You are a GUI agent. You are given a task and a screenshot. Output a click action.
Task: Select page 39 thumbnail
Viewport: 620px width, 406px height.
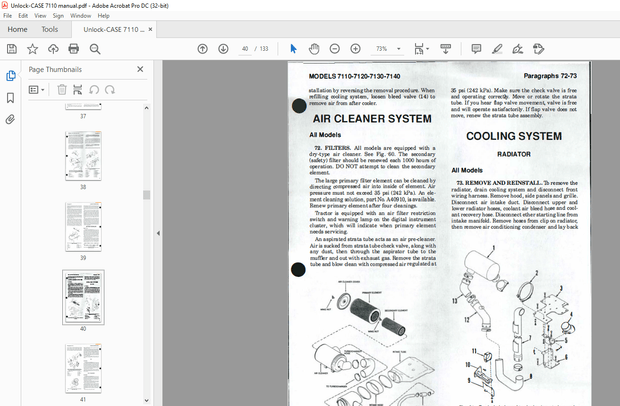83,227
